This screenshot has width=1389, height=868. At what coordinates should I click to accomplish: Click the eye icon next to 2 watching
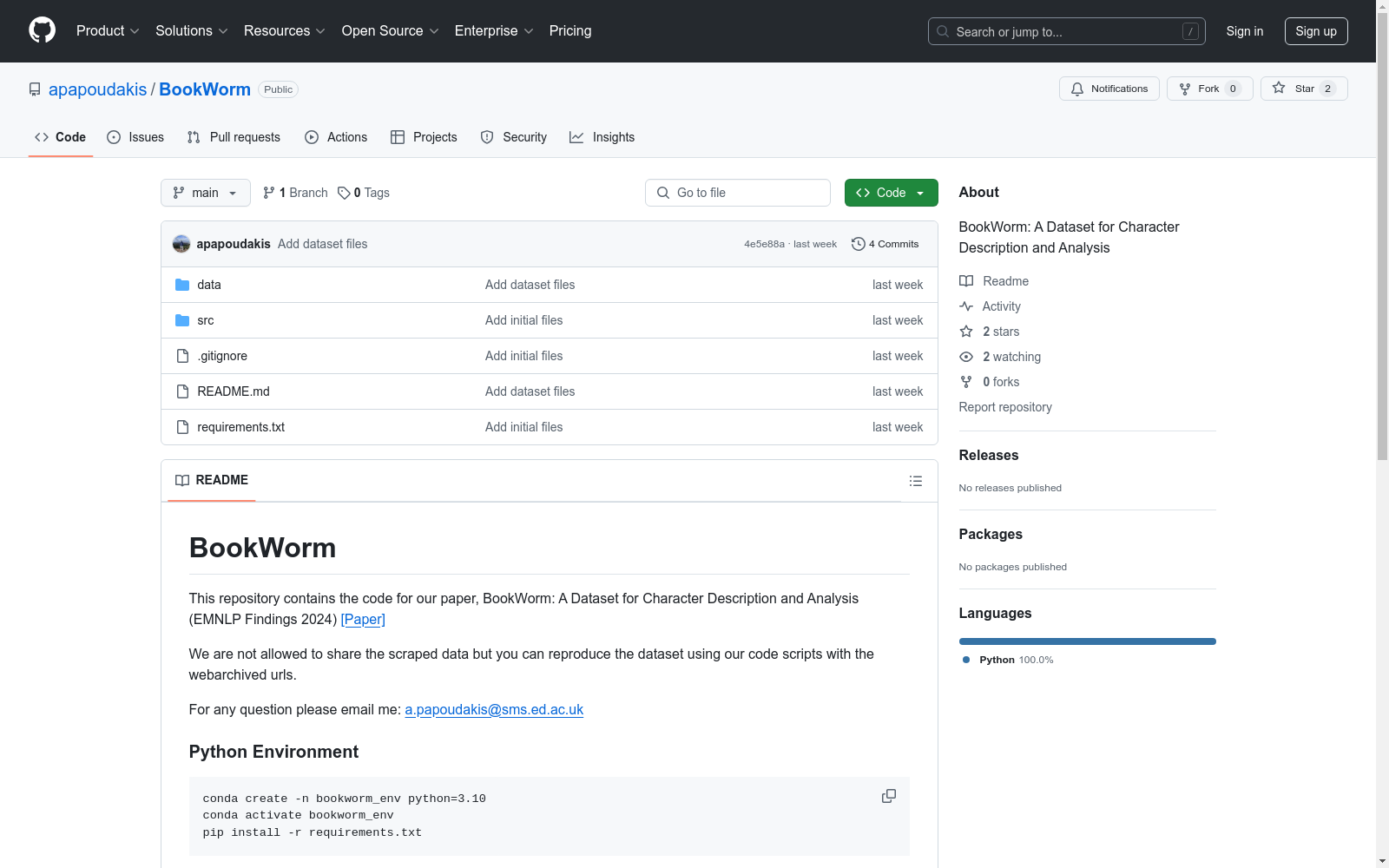966,357
